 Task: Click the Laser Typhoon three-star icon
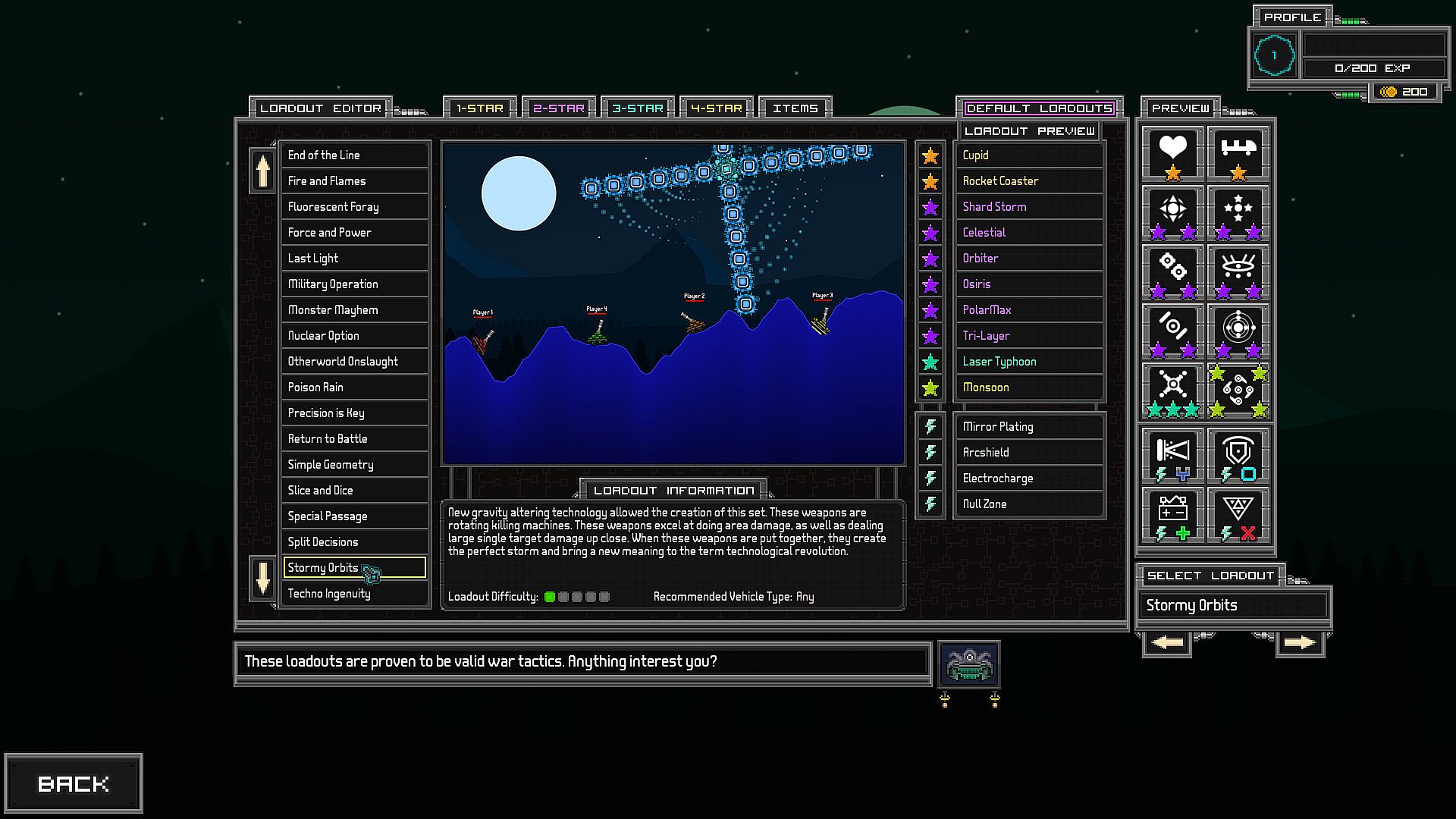click(x=1172, y=390)
